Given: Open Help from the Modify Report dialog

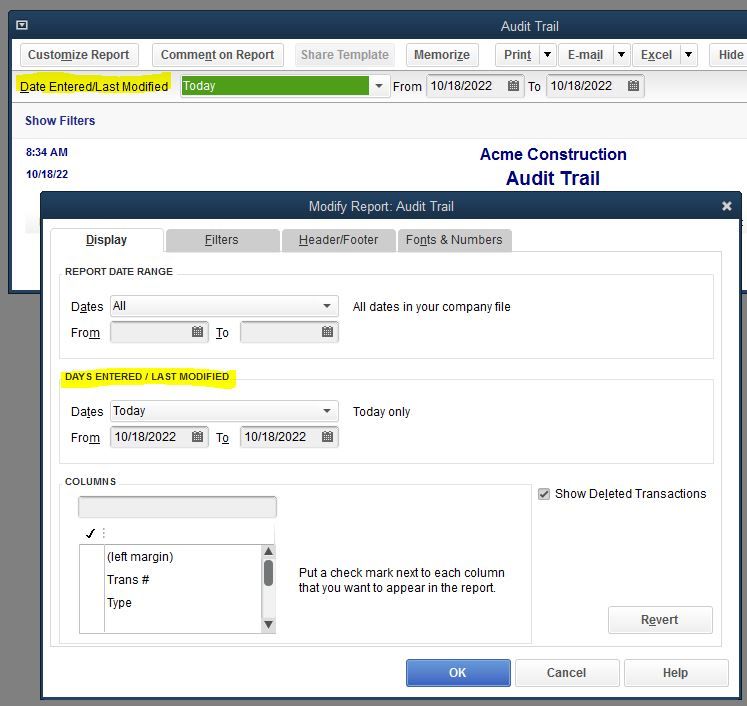Looking at the screenshot, I should (676, 673).
